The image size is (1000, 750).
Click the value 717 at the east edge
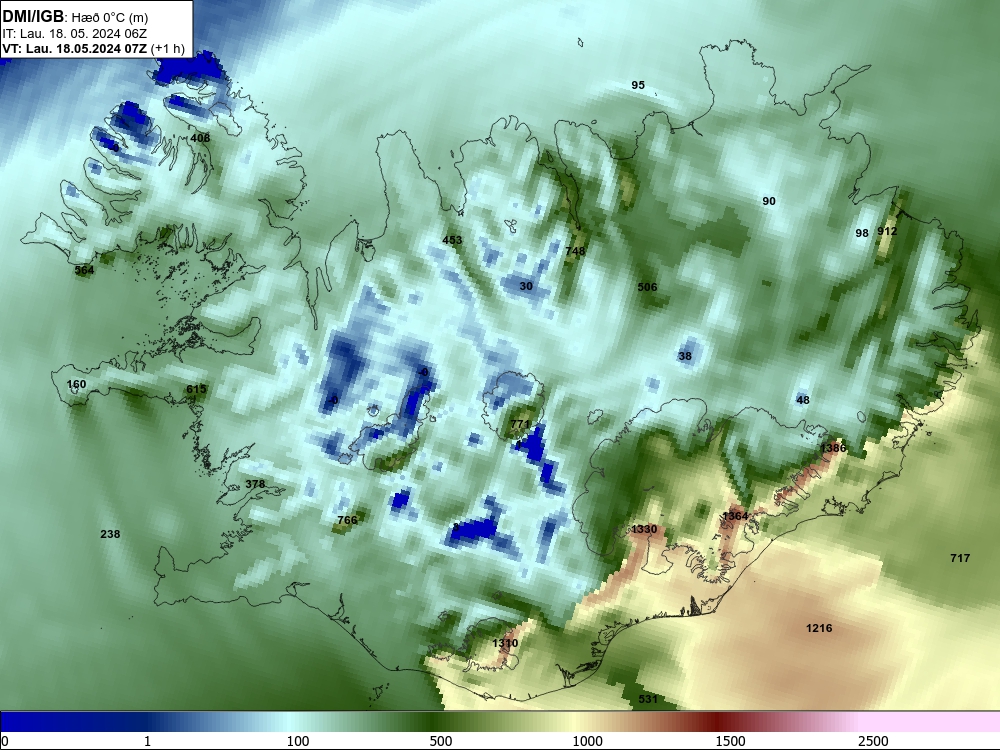coord(960,558)
